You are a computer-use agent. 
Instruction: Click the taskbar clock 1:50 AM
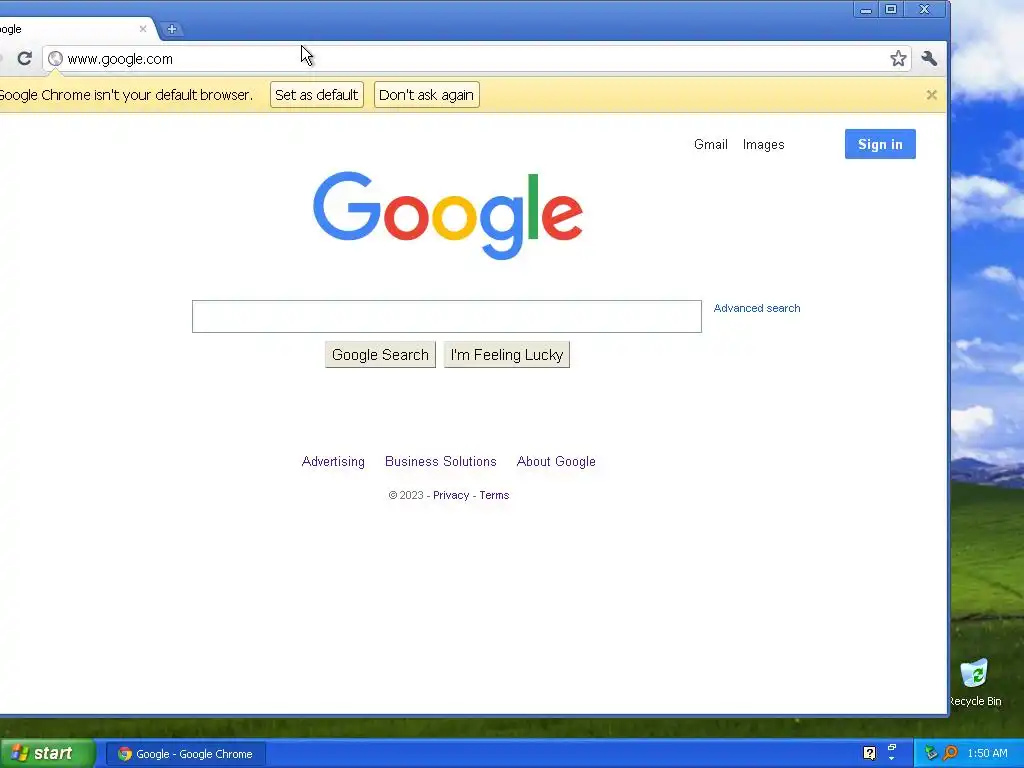[987, 753]
